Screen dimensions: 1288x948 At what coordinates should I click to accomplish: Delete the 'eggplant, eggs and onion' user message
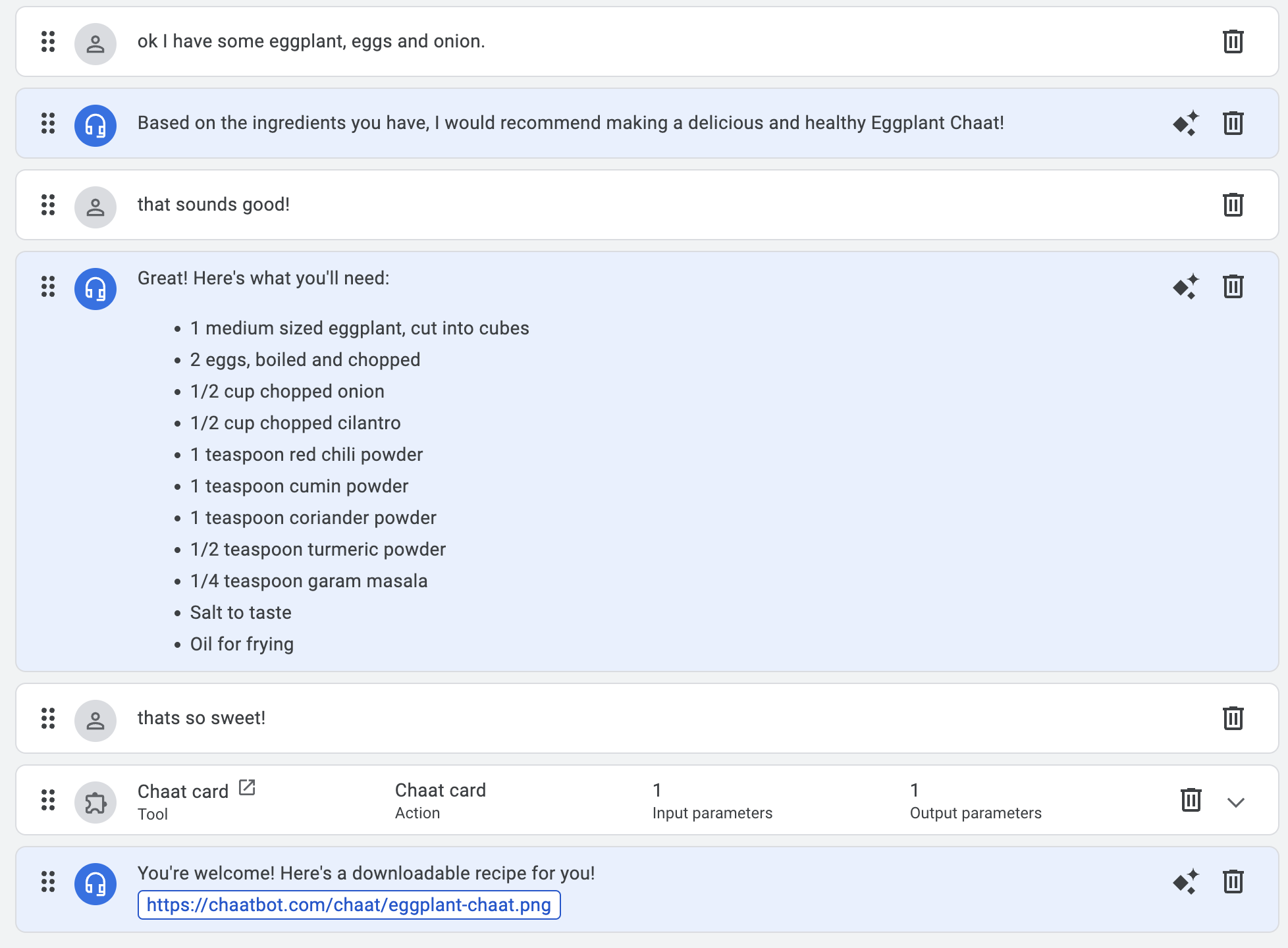1233,41
